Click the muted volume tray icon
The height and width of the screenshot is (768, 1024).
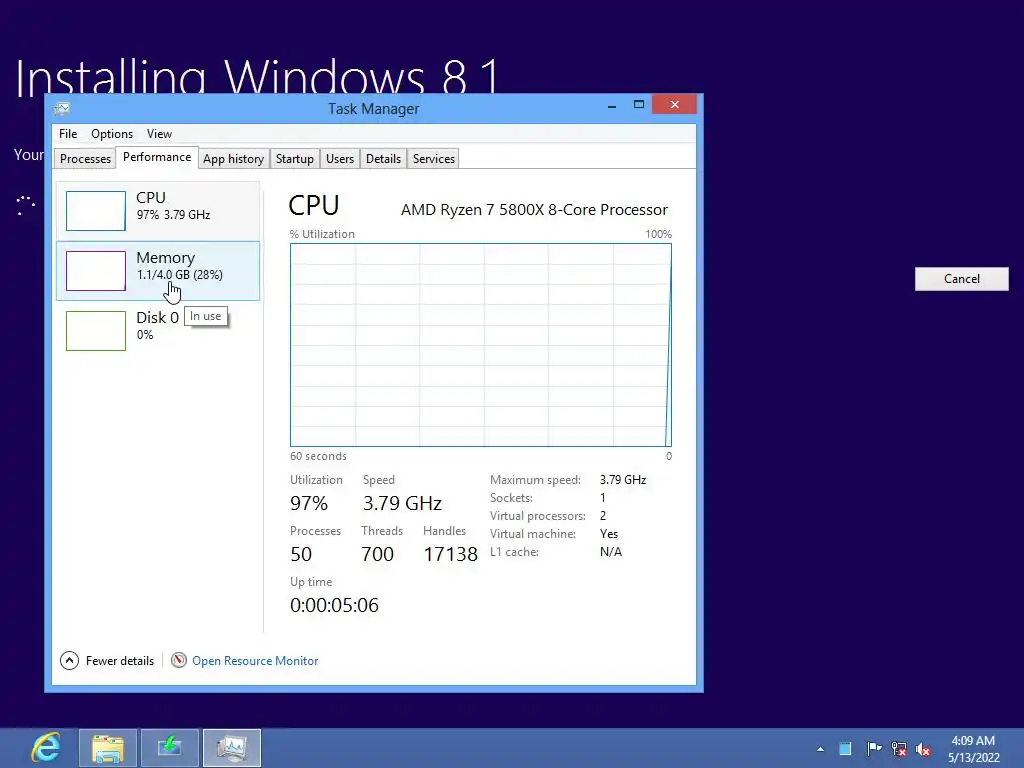point(923,749)
